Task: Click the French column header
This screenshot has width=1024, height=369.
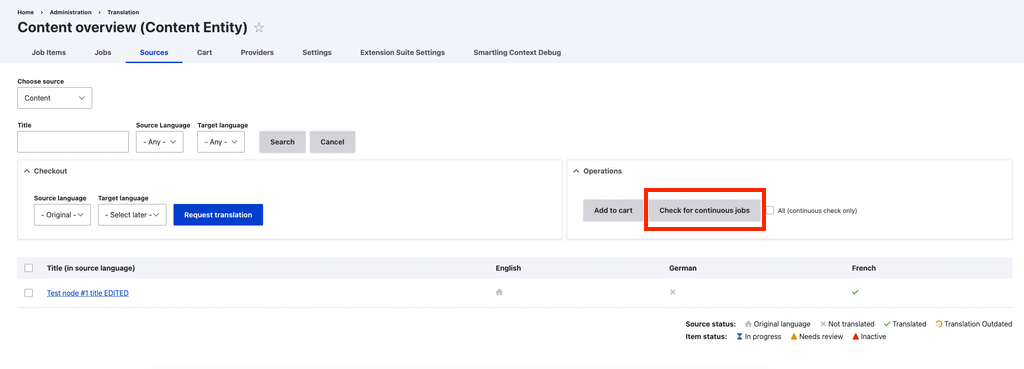Action: [863, 268]
